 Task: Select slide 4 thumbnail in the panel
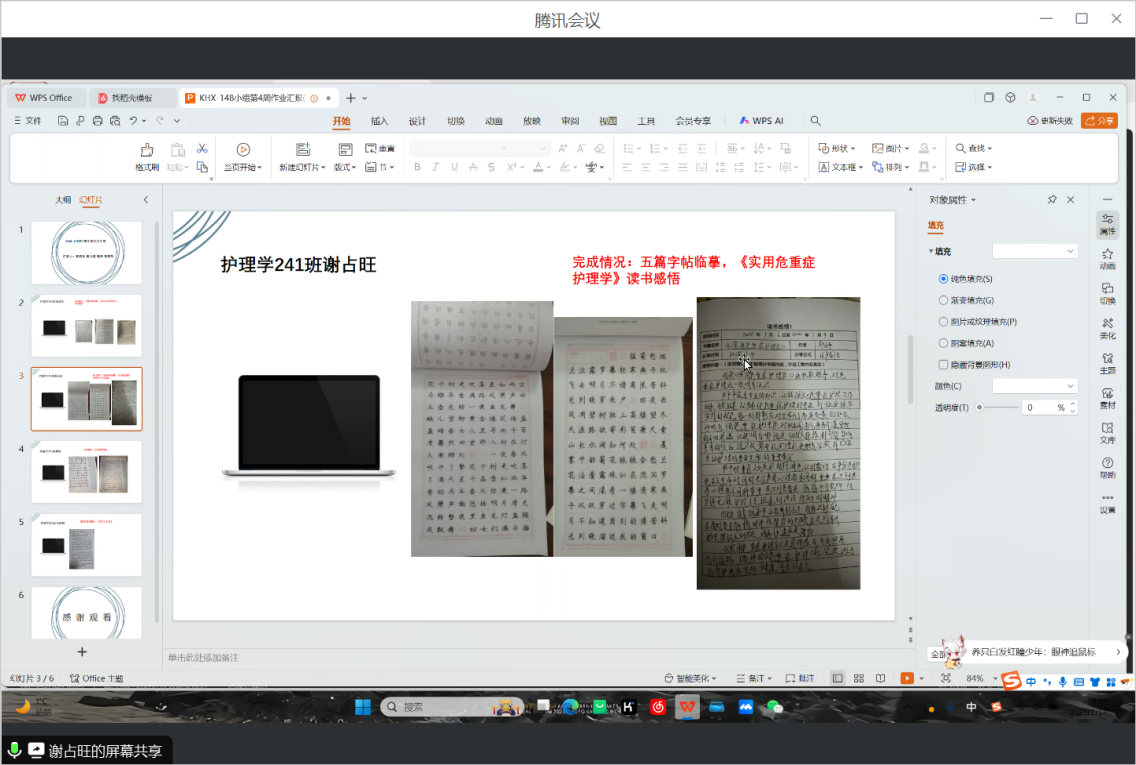pyautogui.click(x=86, y=471)
